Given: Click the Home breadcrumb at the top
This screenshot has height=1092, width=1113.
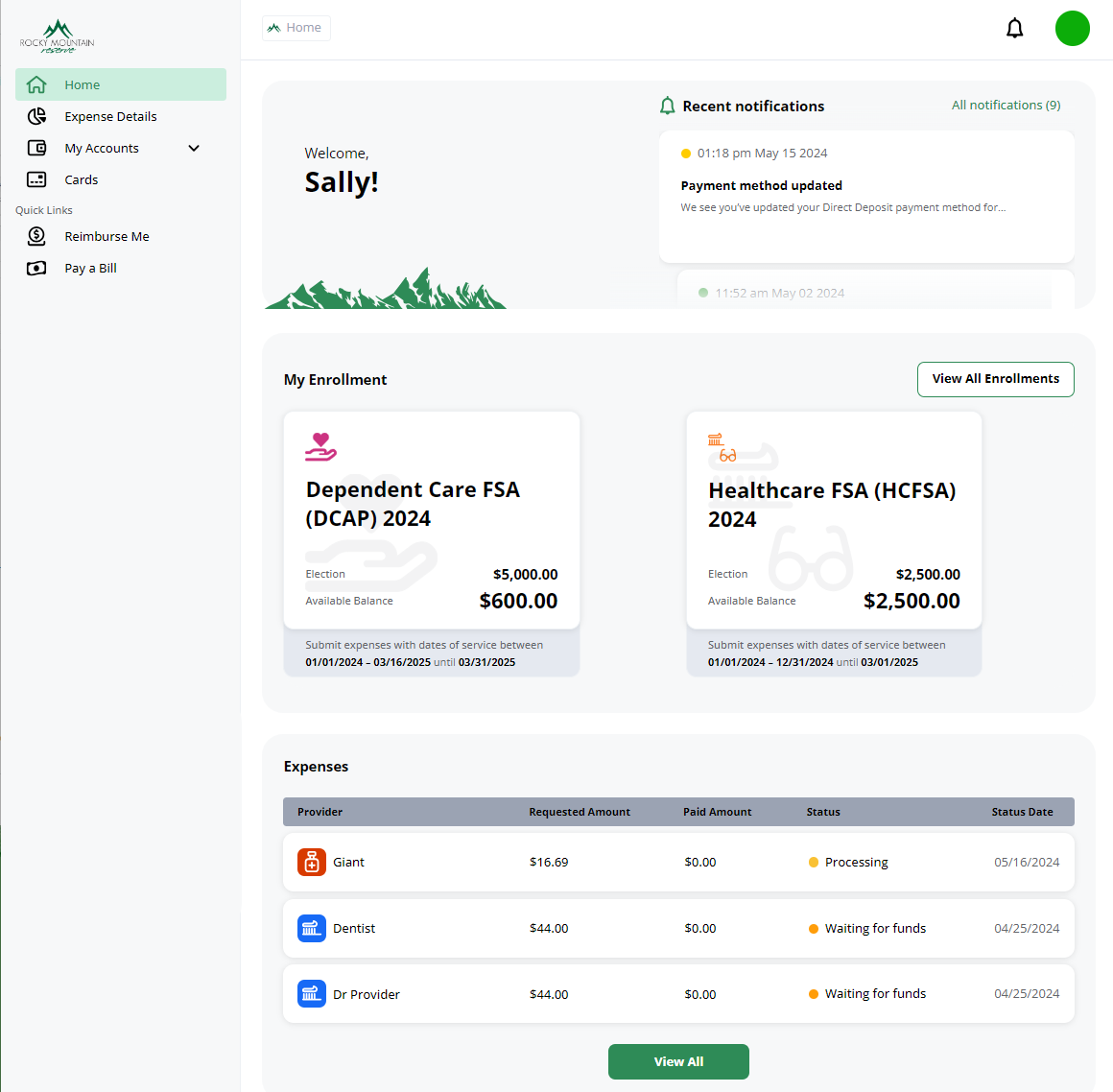Looking at the screenshot, I should pos(296,28).
